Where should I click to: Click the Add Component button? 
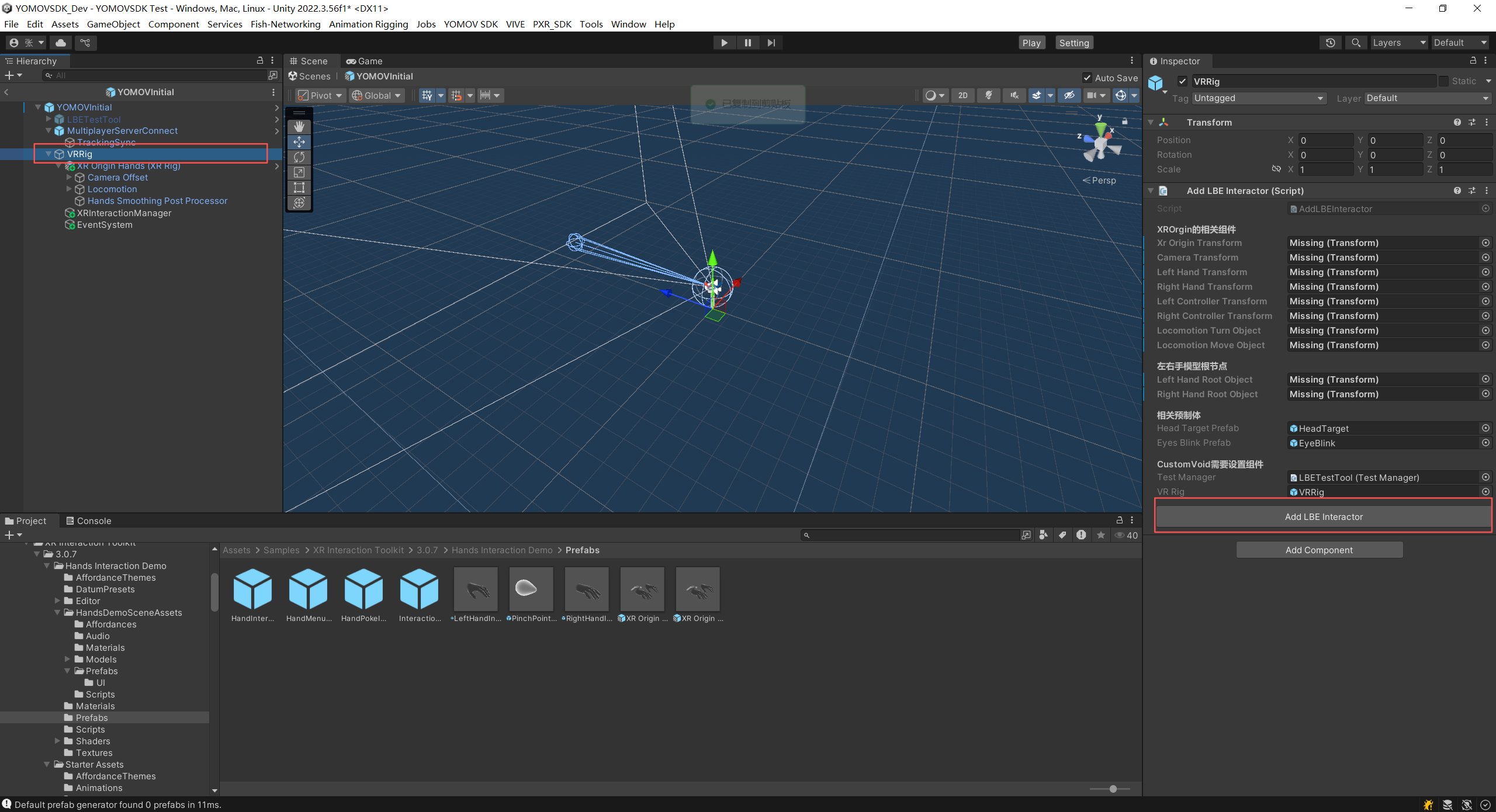[x=1319, y=550]
